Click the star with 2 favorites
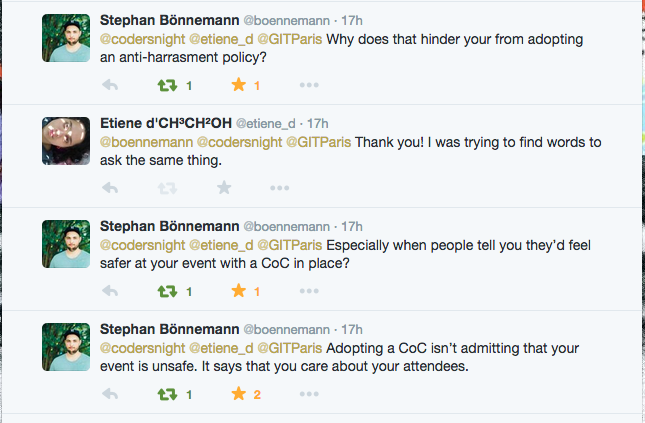 click(x=239, y=394)
